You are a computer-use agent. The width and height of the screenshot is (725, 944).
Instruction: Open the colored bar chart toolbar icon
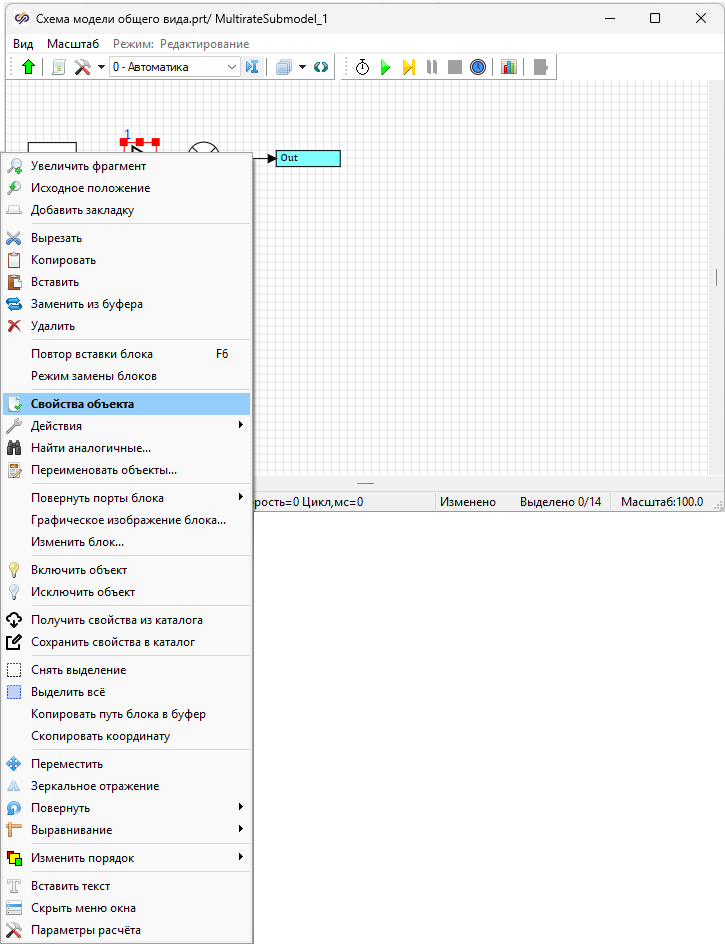pyautogui.click(x=509, y=67)
